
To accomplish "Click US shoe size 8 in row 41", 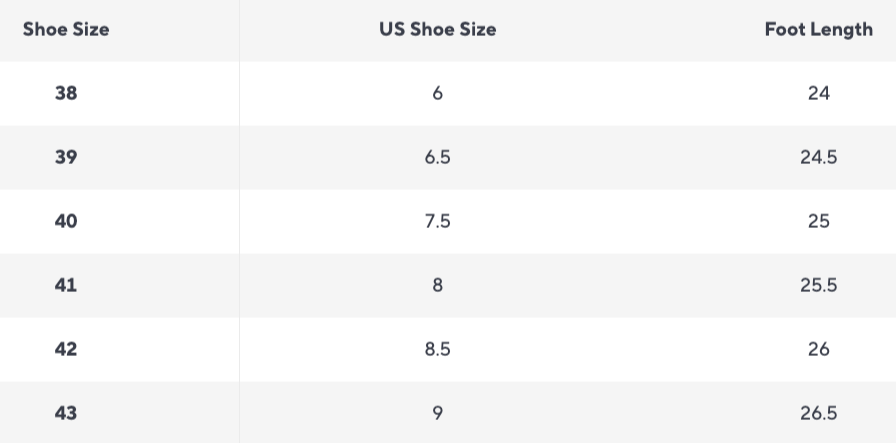I will [x=438, y=285].
